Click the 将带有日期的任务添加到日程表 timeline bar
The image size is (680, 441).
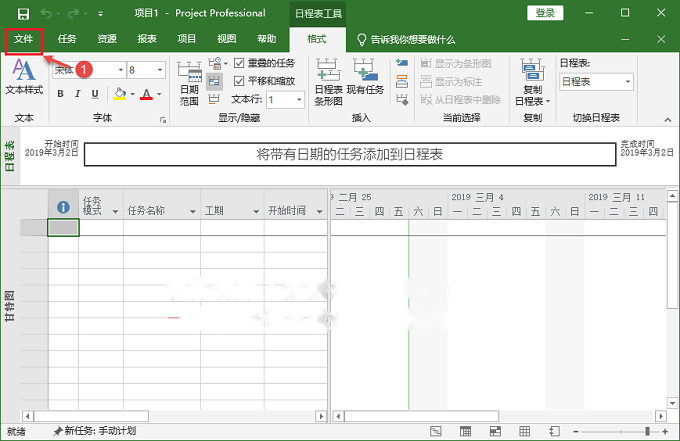pyautogui.click(x=350, y=154)
